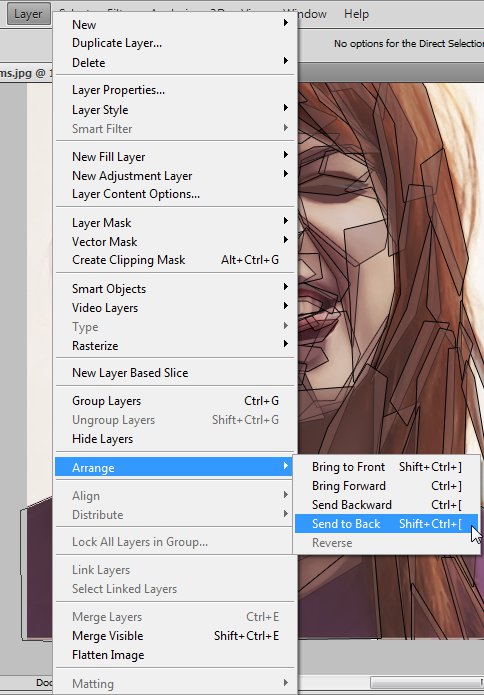484x695 pixels.
Task: Open the Help menu
Action: point(356,14)
